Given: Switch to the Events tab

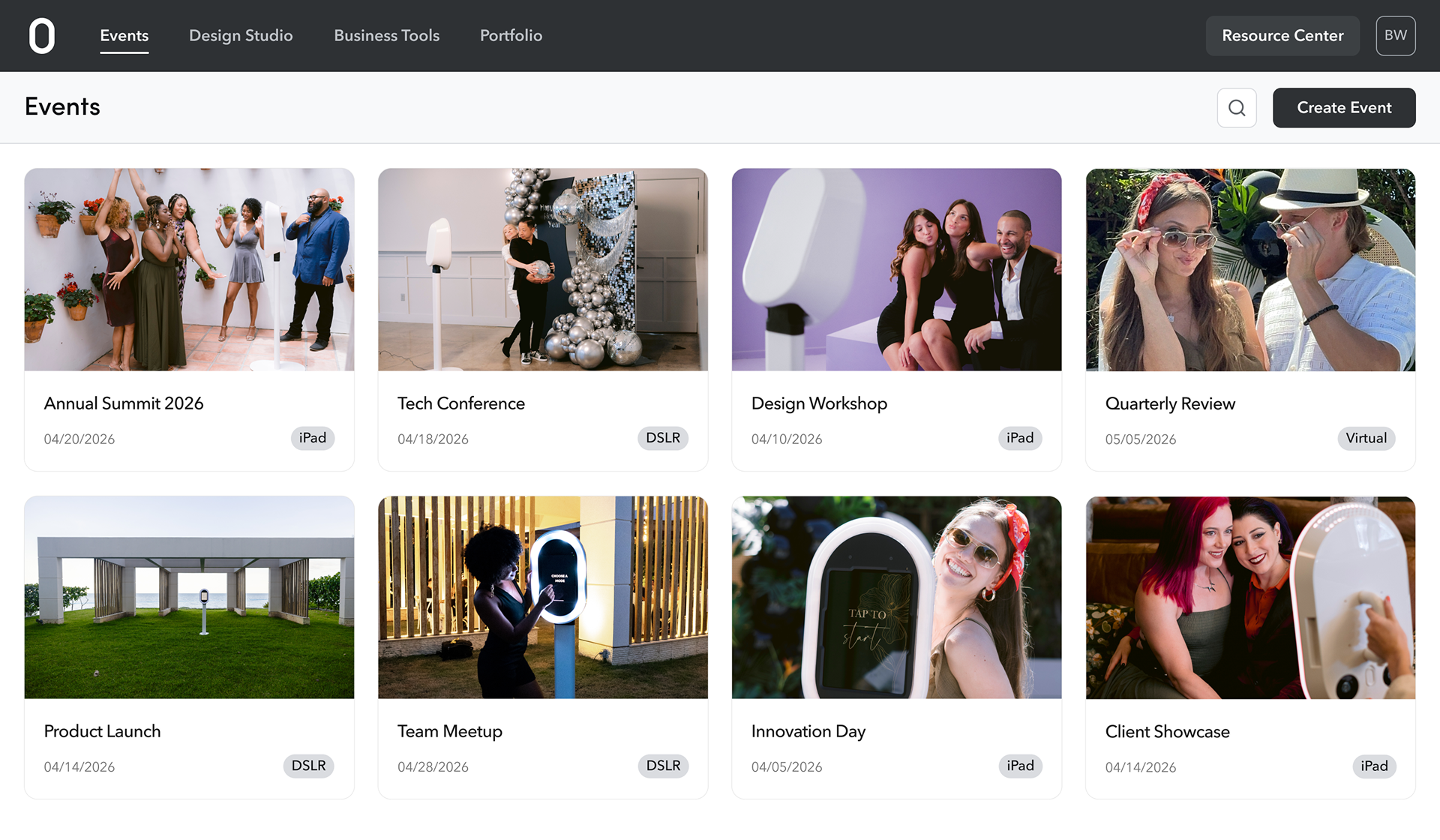Looking at the screenshot, I should pyautogui.click(x=124, y=36).
